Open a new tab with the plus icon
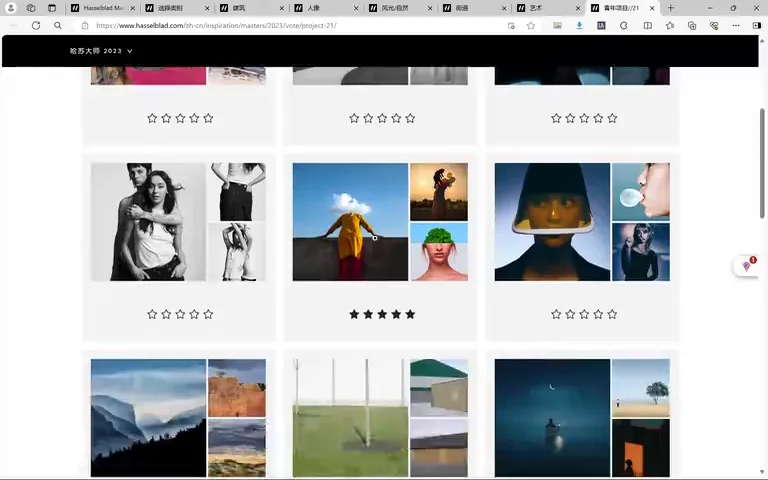The image size is (768, 480). (x=671, y=8)
